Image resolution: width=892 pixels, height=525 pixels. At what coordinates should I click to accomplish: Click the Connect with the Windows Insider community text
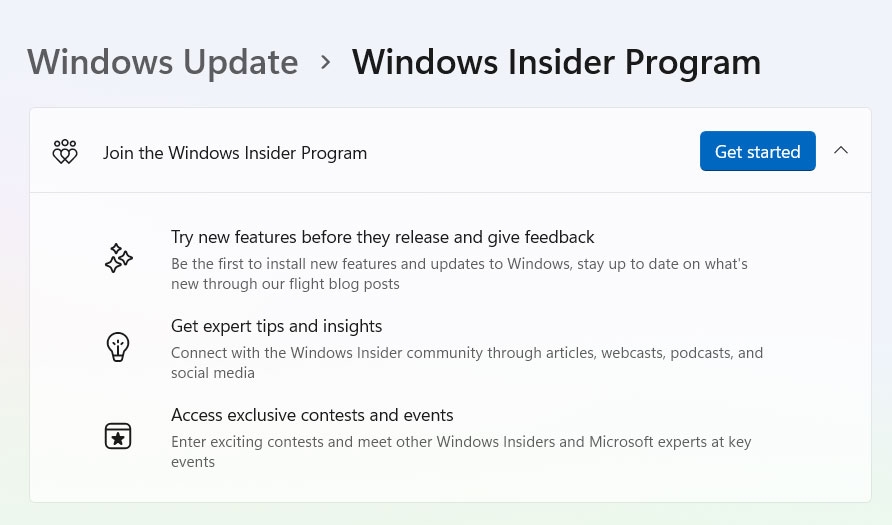[467, 362]
